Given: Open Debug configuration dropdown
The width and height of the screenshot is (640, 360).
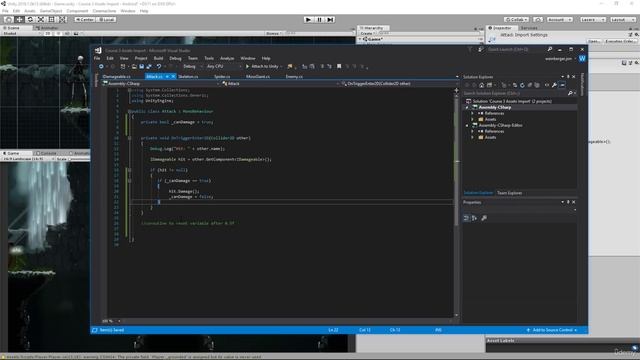Looking at the screenshot, I should [x=192, y=66].
